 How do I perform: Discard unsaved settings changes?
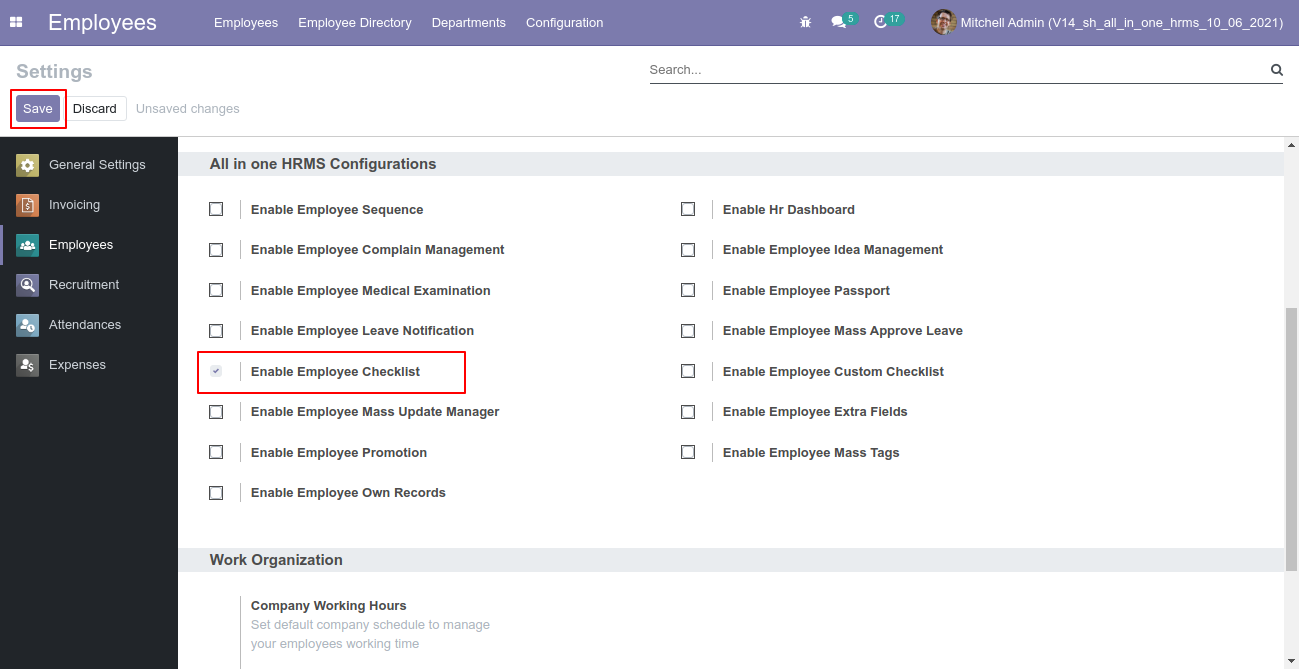tap(95, 109)
